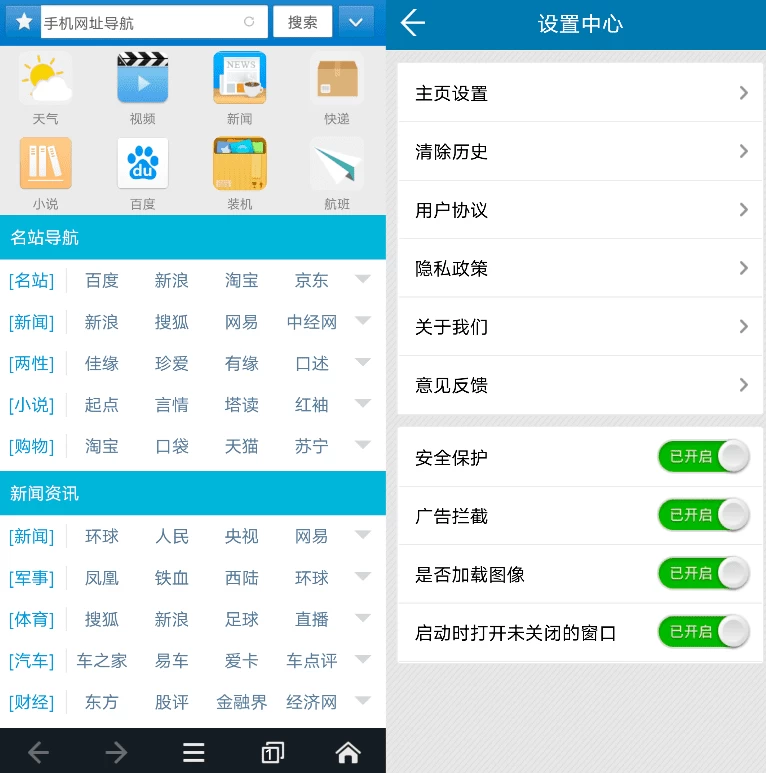Image resolution: width=766 pixels, height=773 pixels.
Task: Open the 快递 package delivery icon
Action: point(336,79)
